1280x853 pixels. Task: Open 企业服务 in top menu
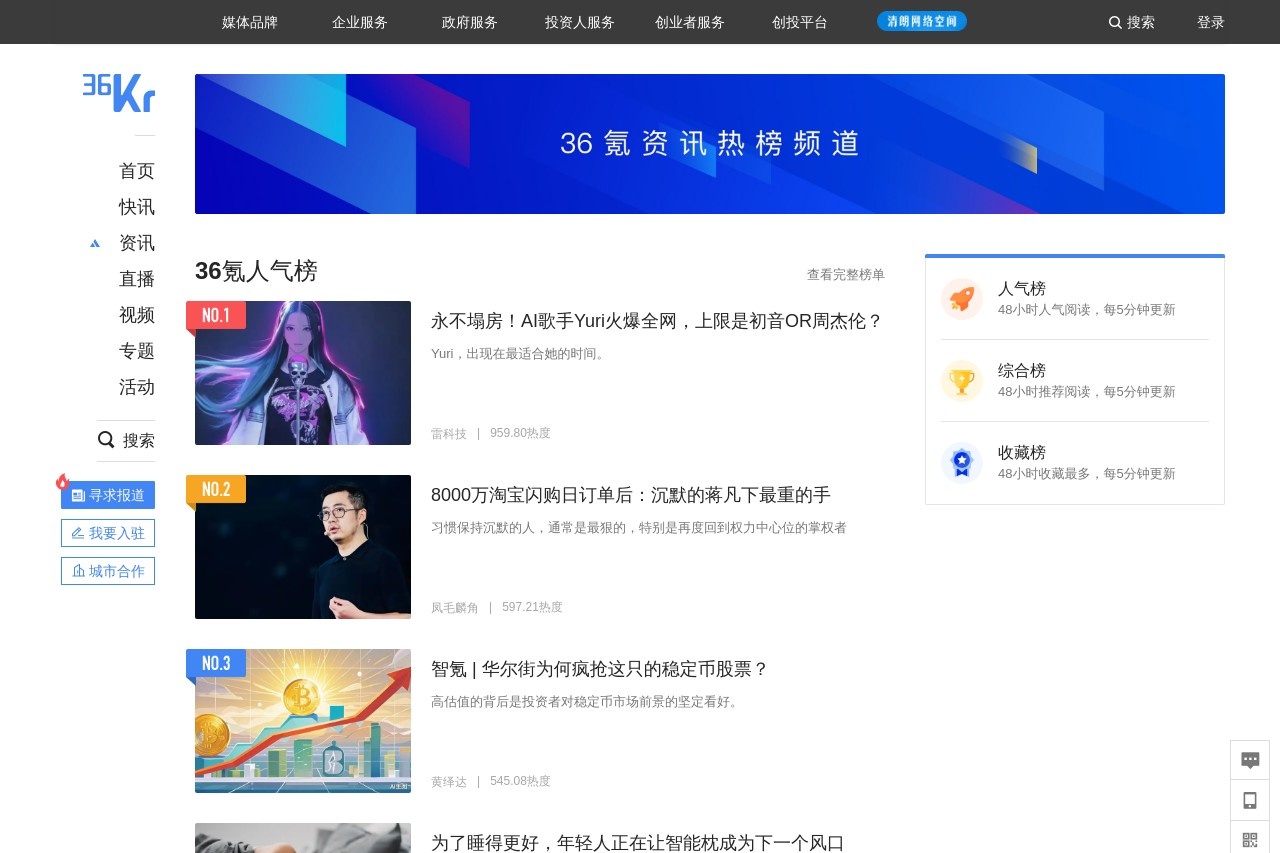coord(360,22)
